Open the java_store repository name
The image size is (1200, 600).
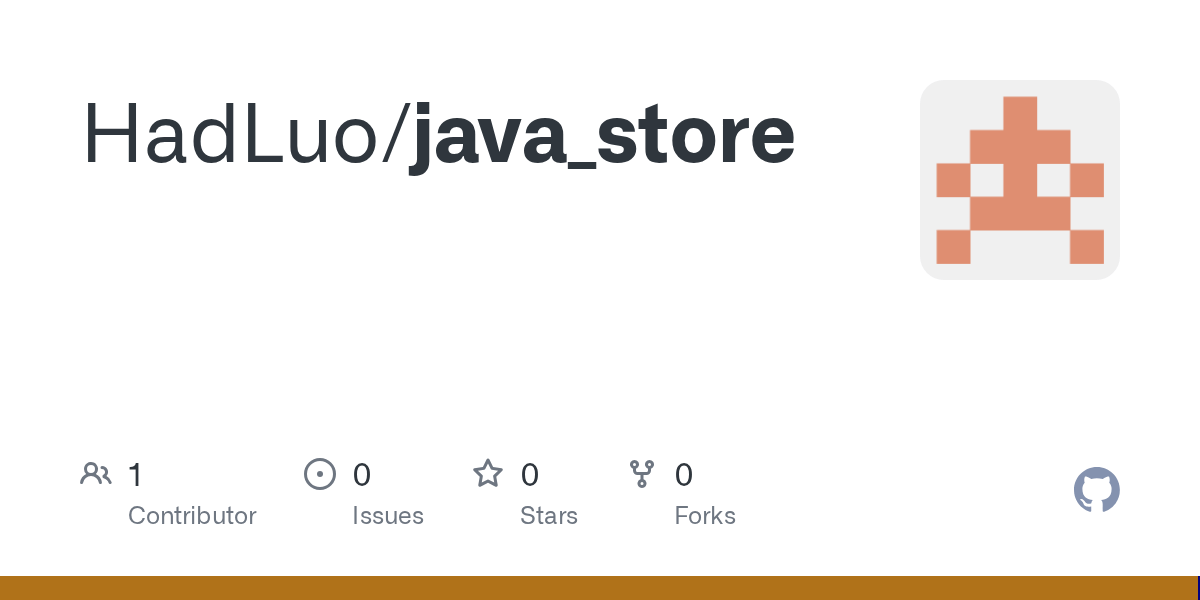coord(602,138)
